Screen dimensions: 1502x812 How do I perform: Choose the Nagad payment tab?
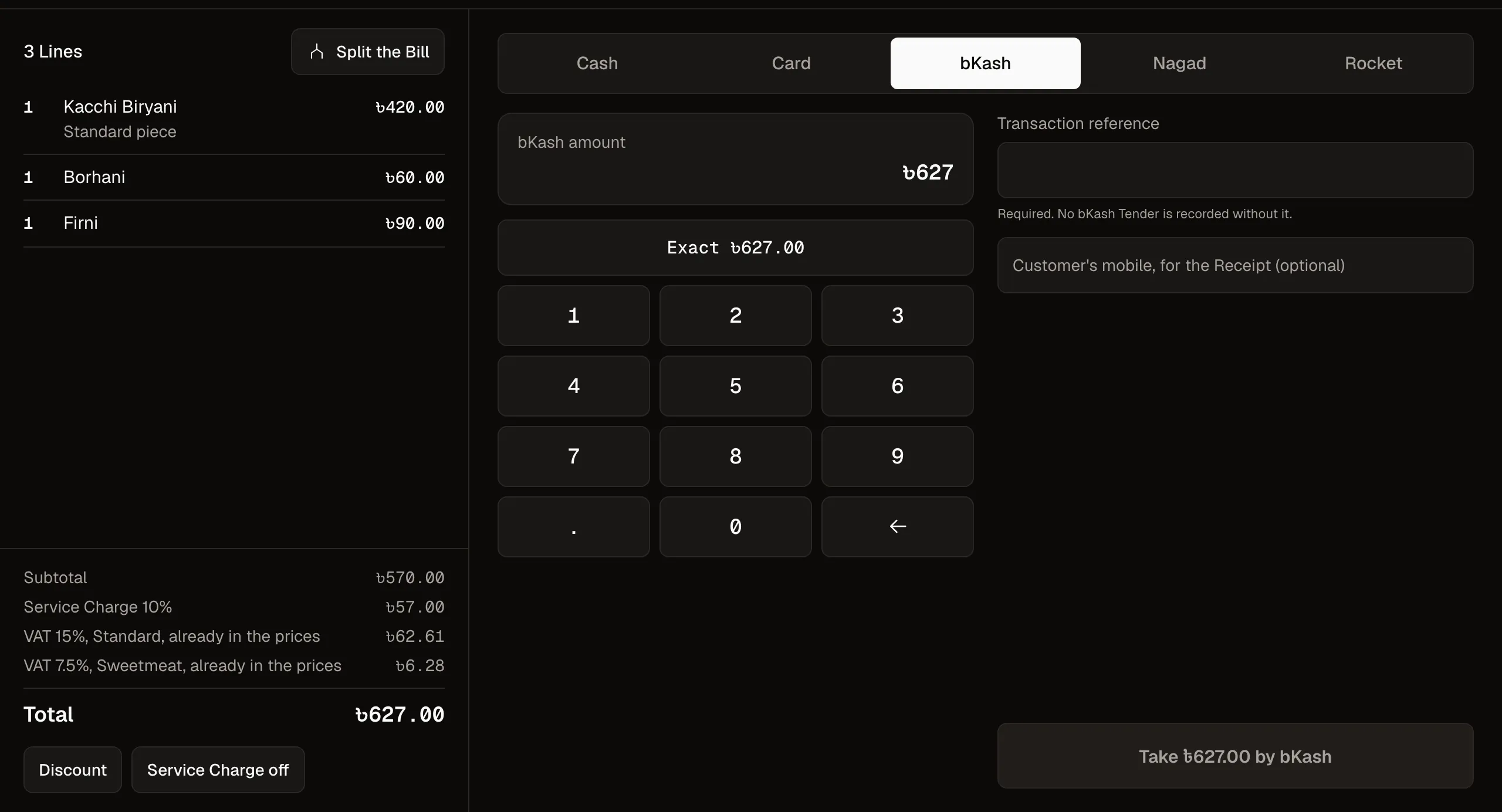tap(1179, 63)
